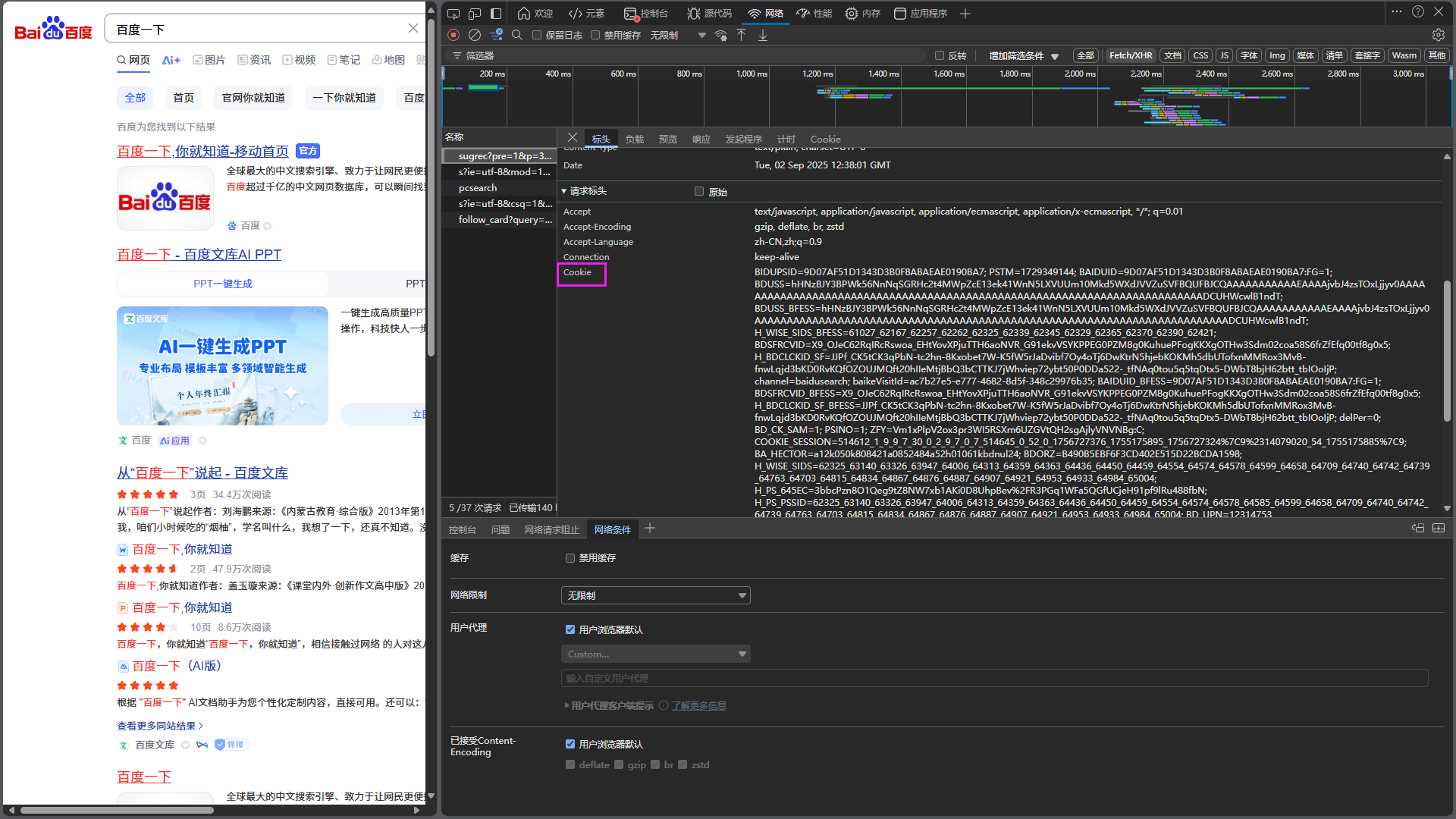This screenshot has width=1456, height=819.
Task: Open the 元素 elements panel
Action: point(587,14)
